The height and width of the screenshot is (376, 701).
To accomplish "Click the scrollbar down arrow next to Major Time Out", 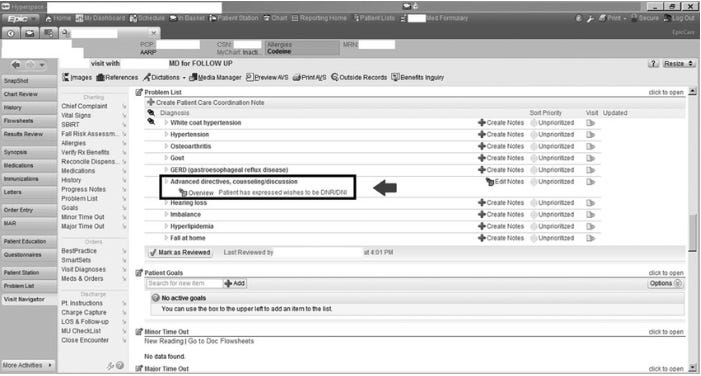I will pyautogui.click(x=693, y=368).
